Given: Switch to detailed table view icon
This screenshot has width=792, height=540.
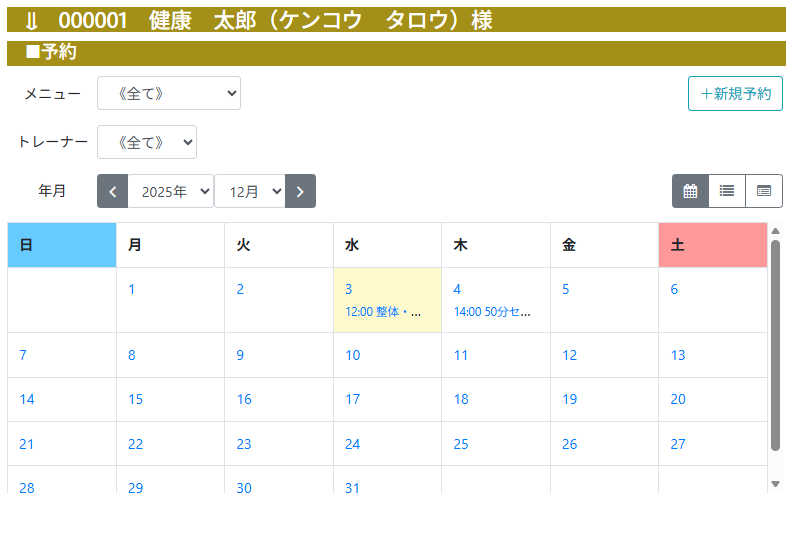Looking at the screenshot, I should (764, 191).
